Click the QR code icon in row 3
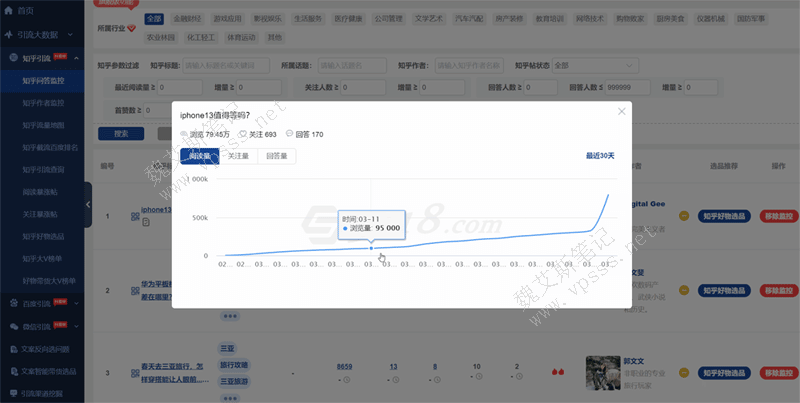 [x=134, y=373]
